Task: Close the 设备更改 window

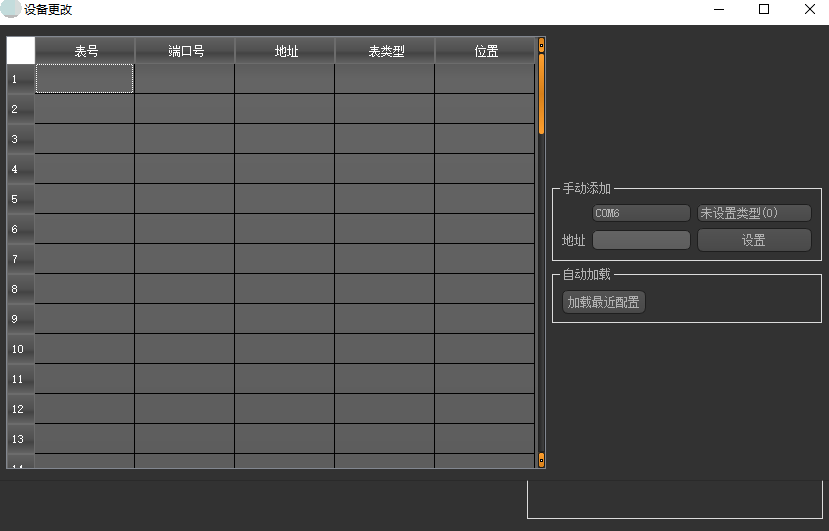Action: tap(809, 10)
